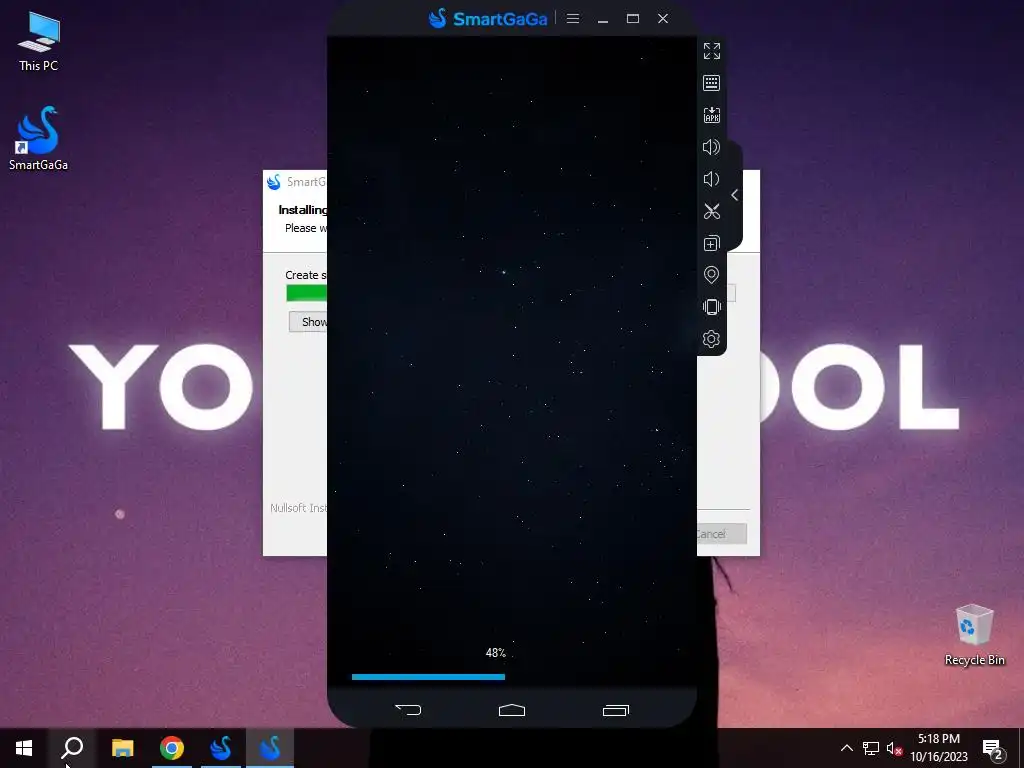Screen dimensions: 1024x768
Task: Open taskbar search magnifier
Action: click(72, 748)
